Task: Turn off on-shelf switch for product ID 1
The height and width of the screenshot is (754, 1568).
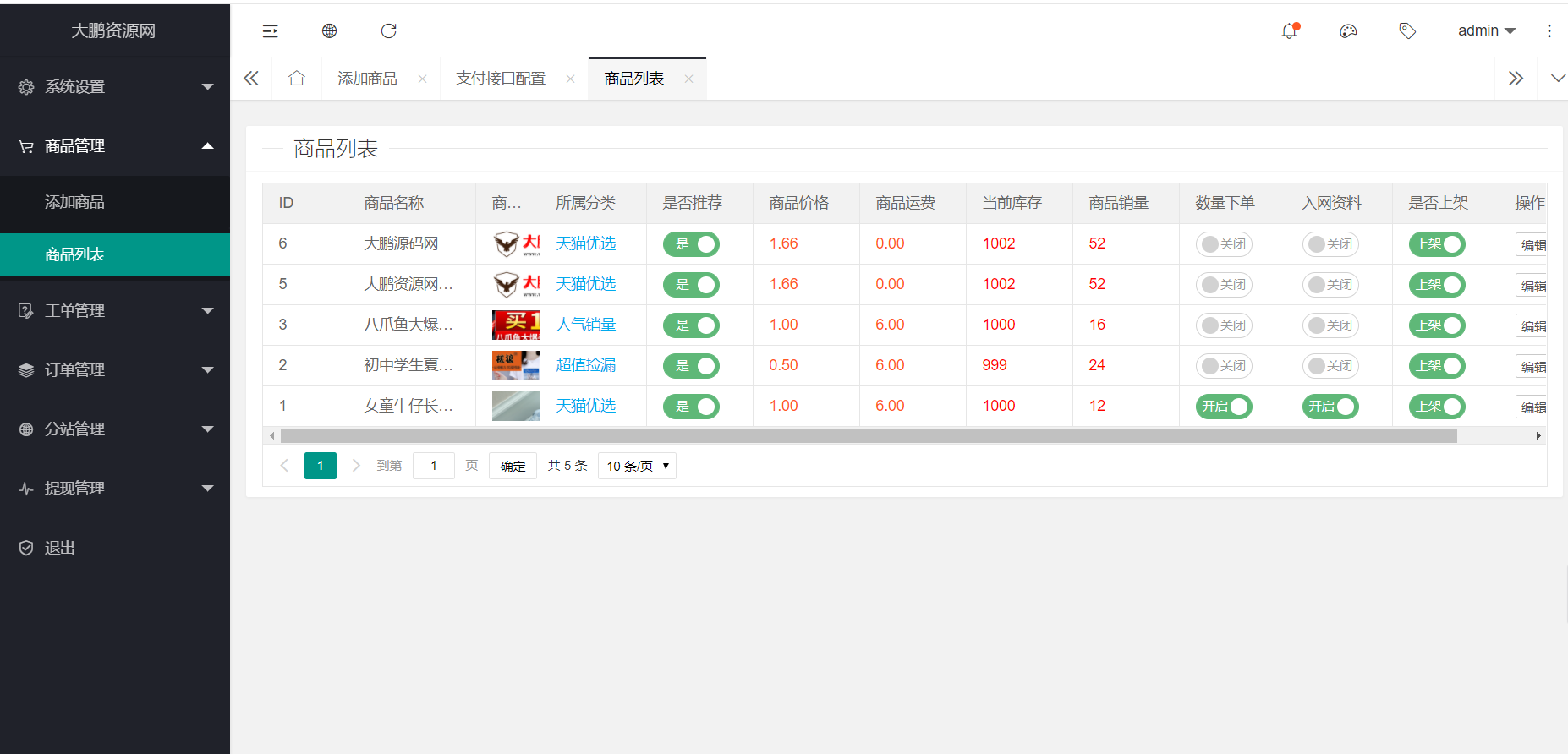Action: click(x=1437, y=407)
